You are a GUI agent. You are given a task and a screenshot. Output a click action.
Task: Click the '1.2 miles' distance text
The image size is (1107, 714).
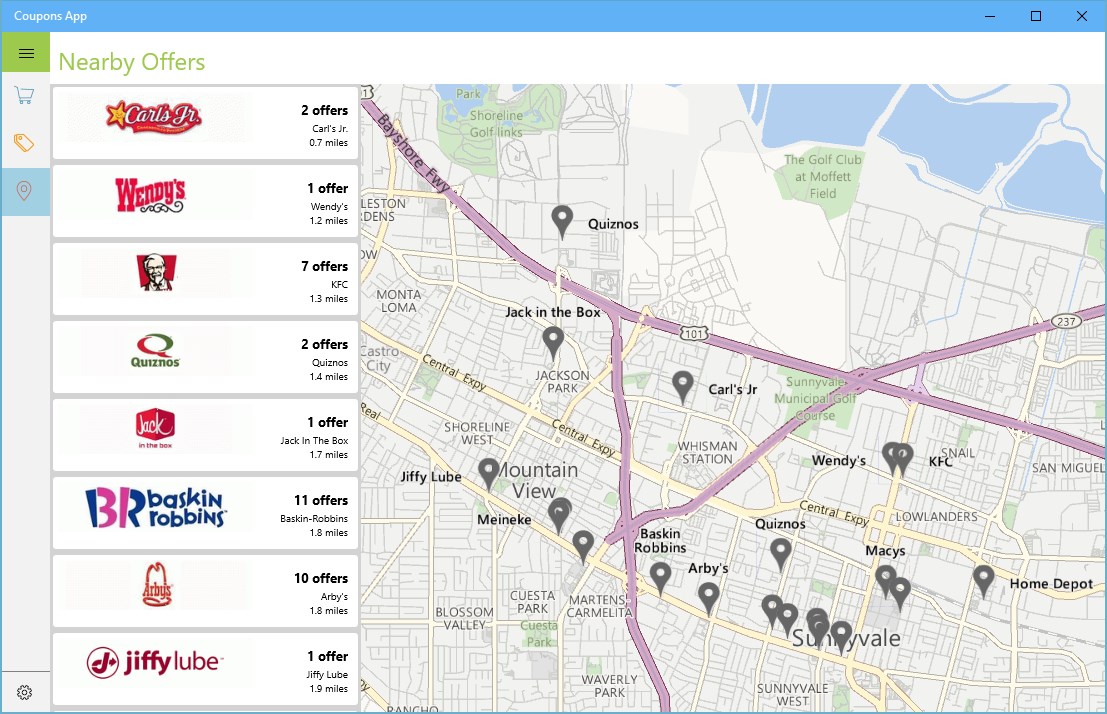328,220
